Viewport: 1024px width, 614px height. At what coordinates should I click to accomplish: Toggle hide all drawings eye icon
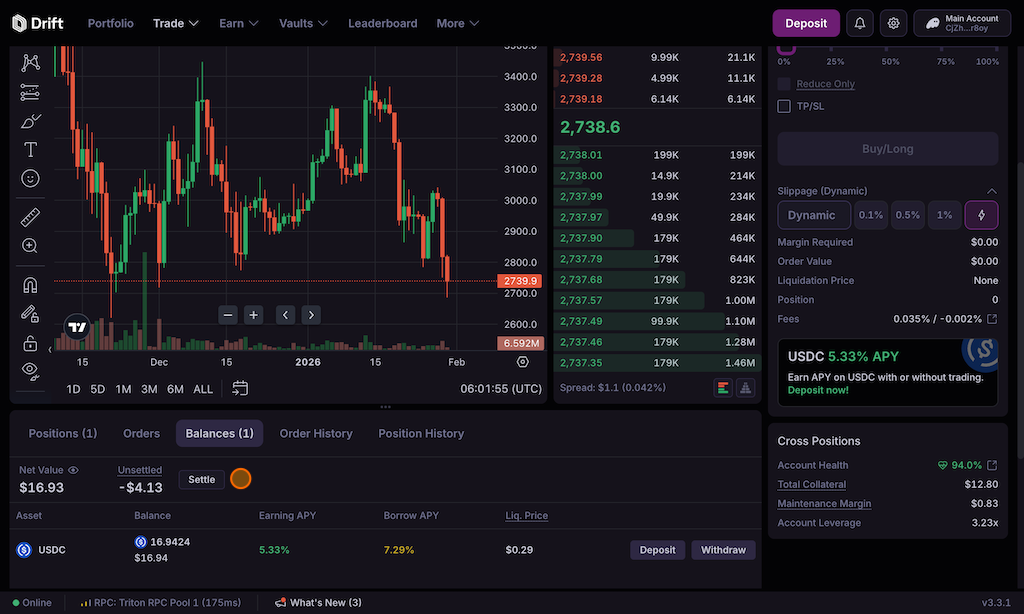coord(30,370)
